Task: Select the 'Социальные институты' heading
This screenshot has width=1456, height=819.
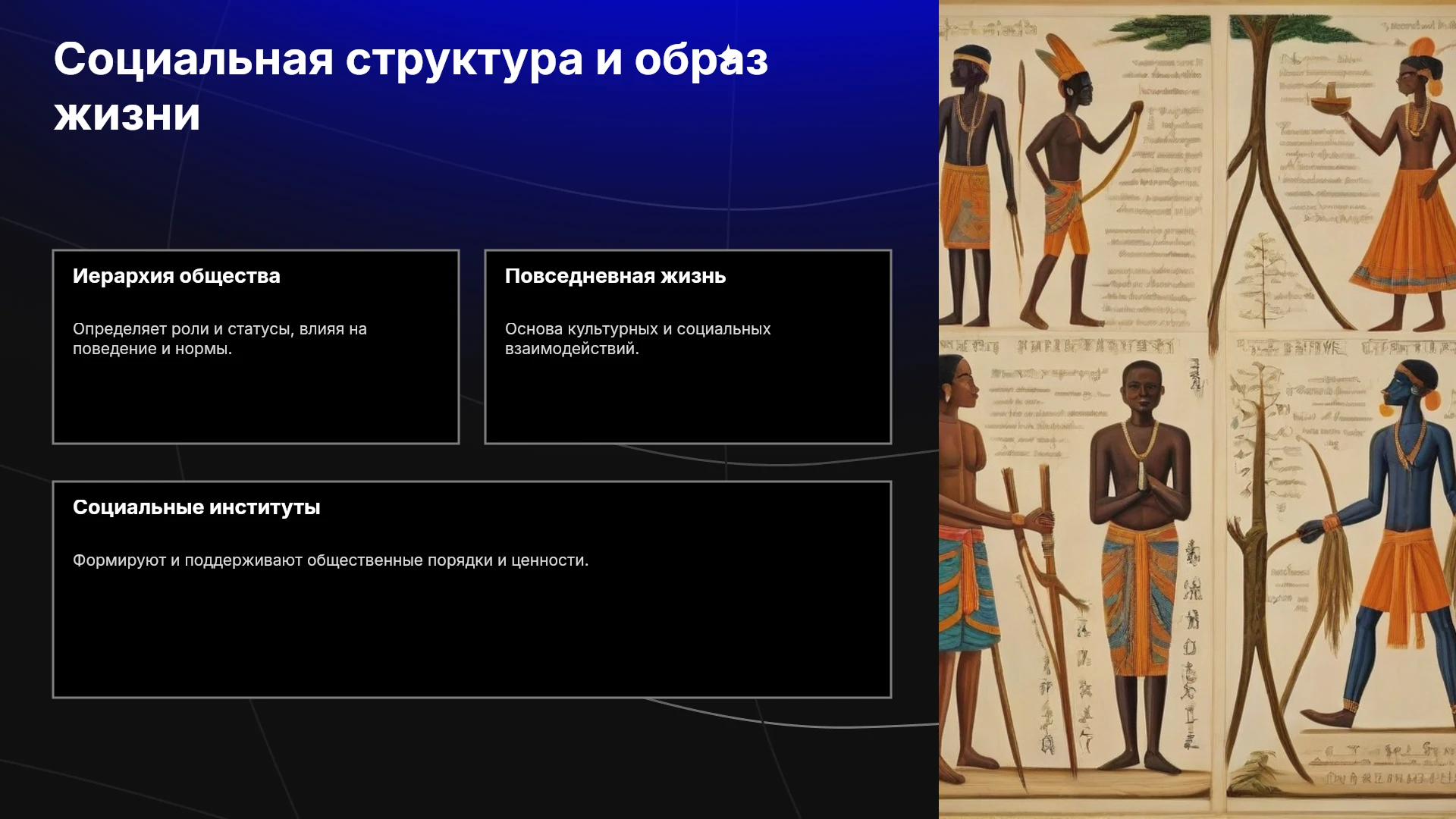Action: click(x=196, y=507)
